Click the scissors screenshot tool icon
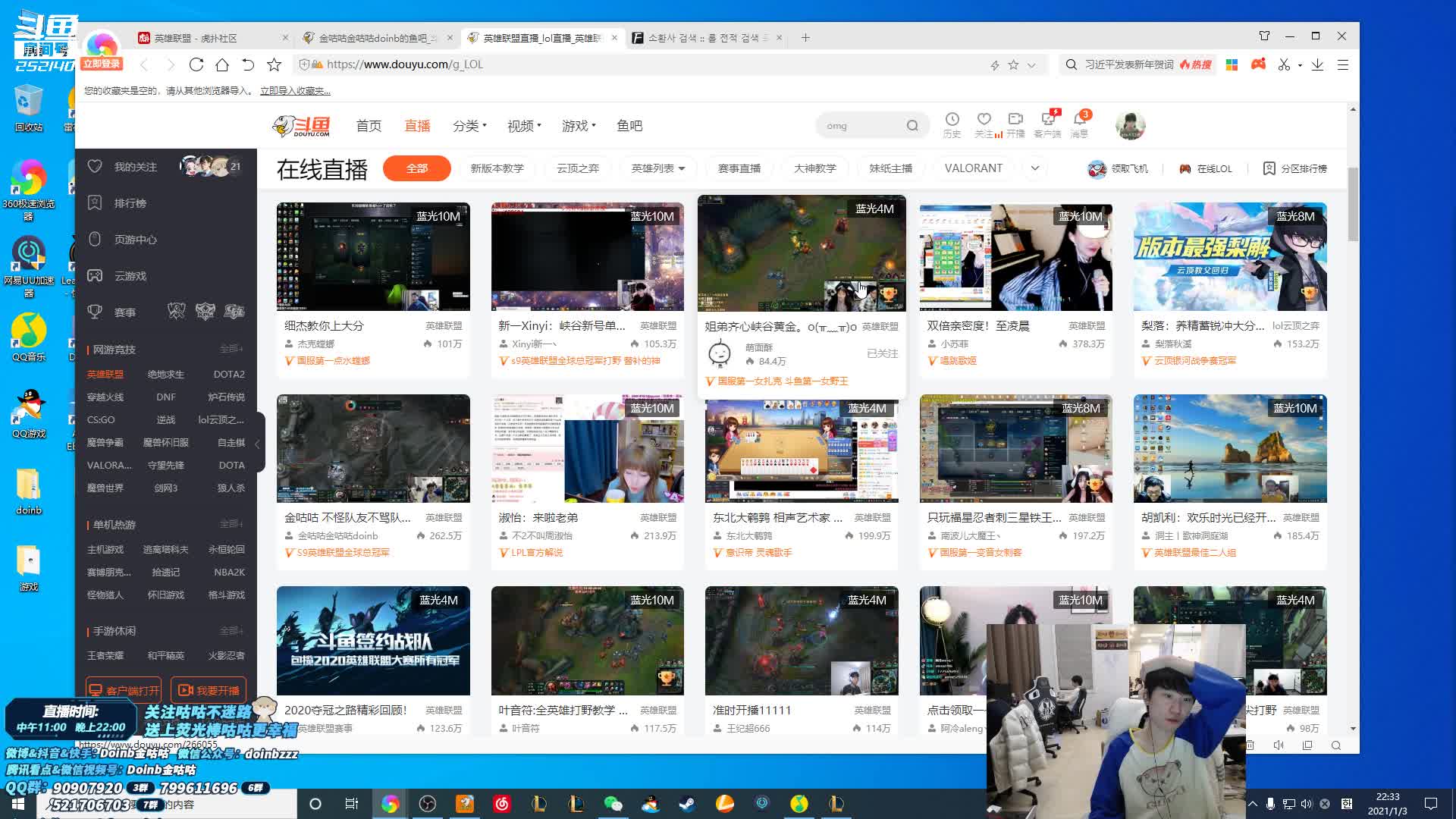Screen dimensions: 1456x819 [x=1284, y=64]
